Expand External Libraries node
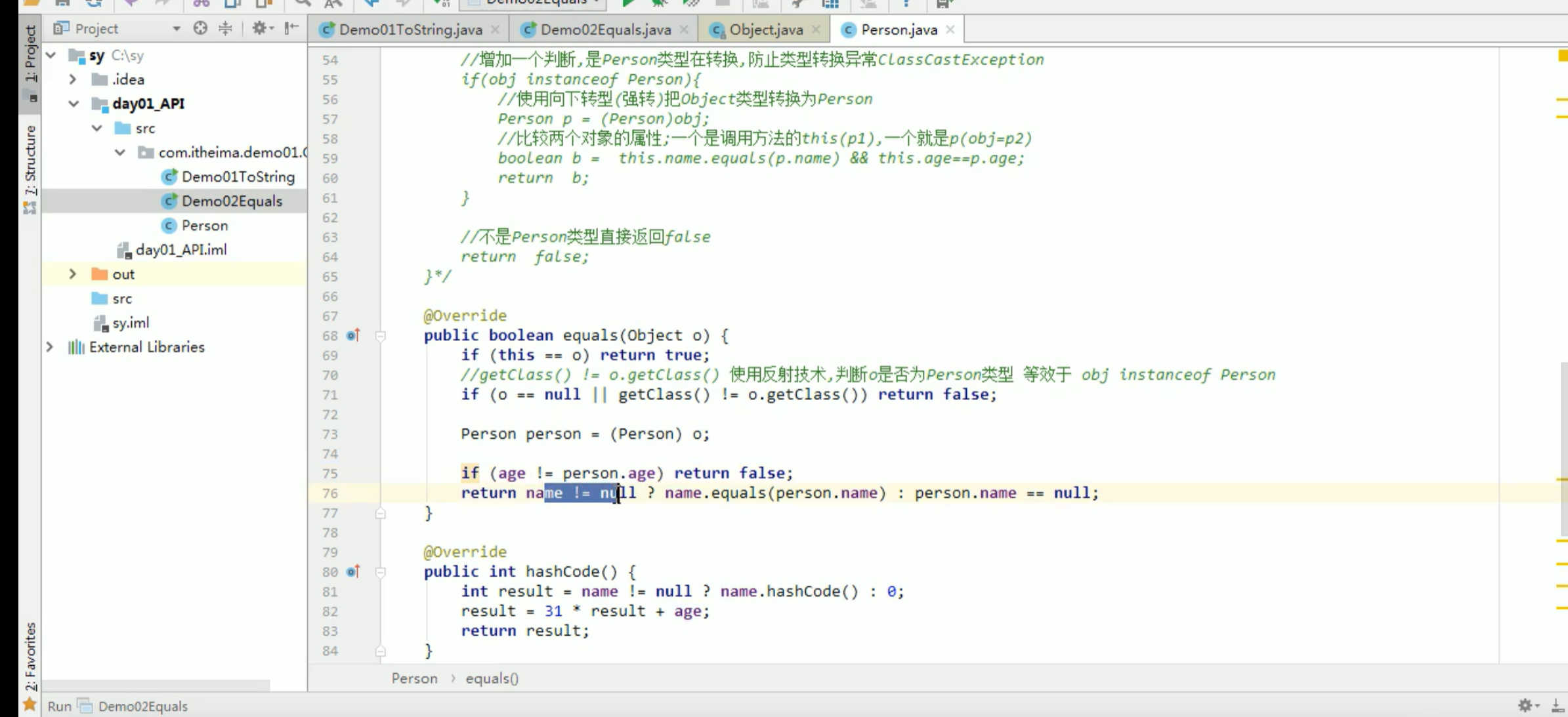The height and width of the screenshot is (717, 1568). [50, 347]
